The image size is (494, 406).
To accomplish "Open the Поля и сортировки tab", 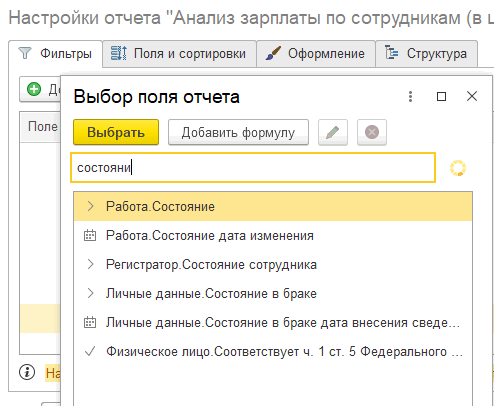I will click(x=179, y=54).
